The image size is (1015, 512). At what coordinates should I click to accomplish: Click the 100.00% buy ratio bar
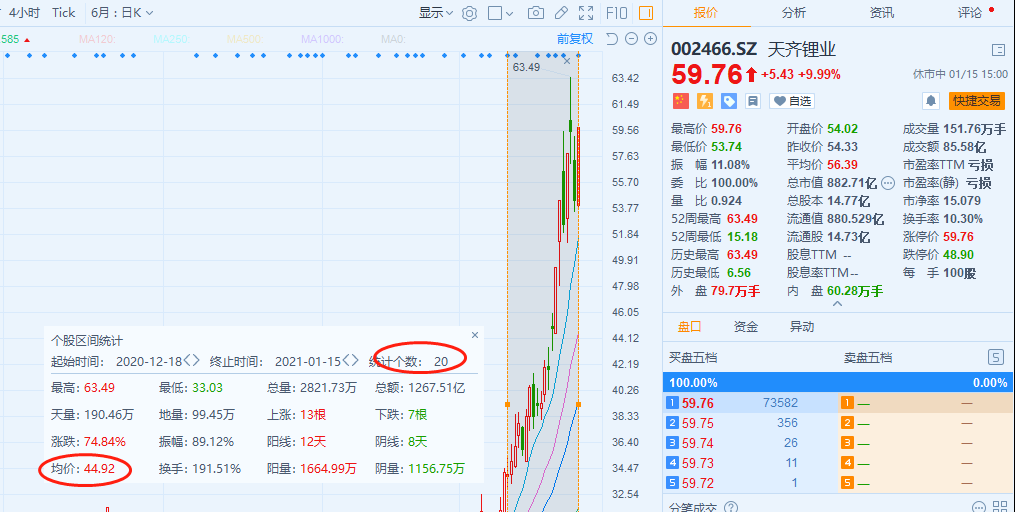pos(838,383)
